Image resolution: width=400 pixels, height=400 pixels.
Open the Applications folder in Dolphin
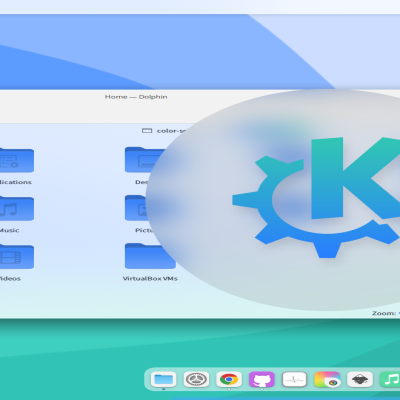point(16,160)
